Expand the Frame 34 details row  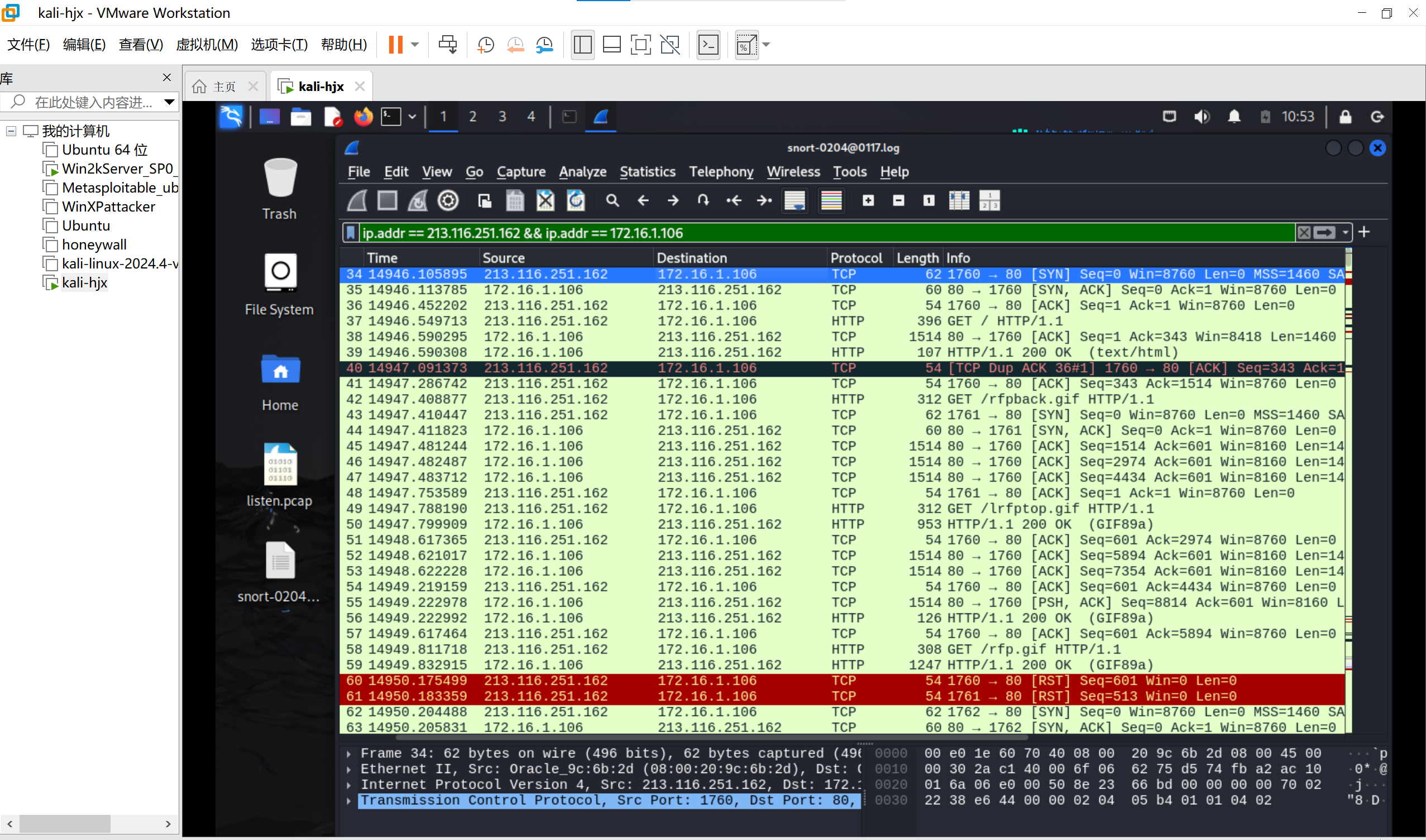[x=349, y=753]
